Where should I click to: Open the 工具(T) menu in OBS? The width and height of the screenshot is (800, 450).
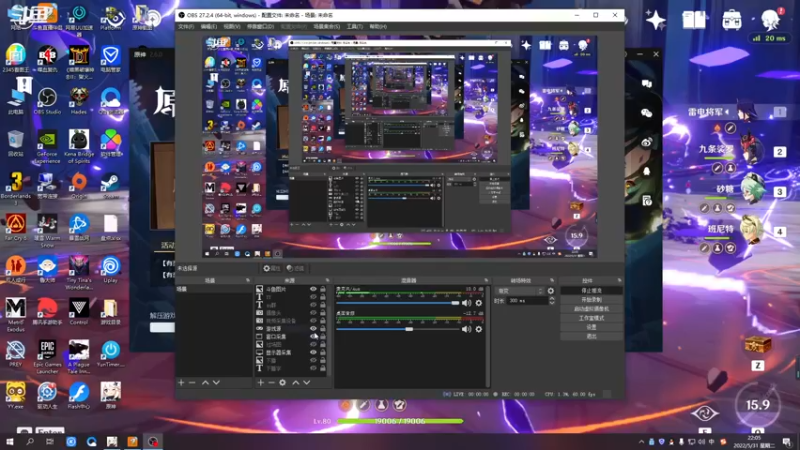(x=355, y=27)
